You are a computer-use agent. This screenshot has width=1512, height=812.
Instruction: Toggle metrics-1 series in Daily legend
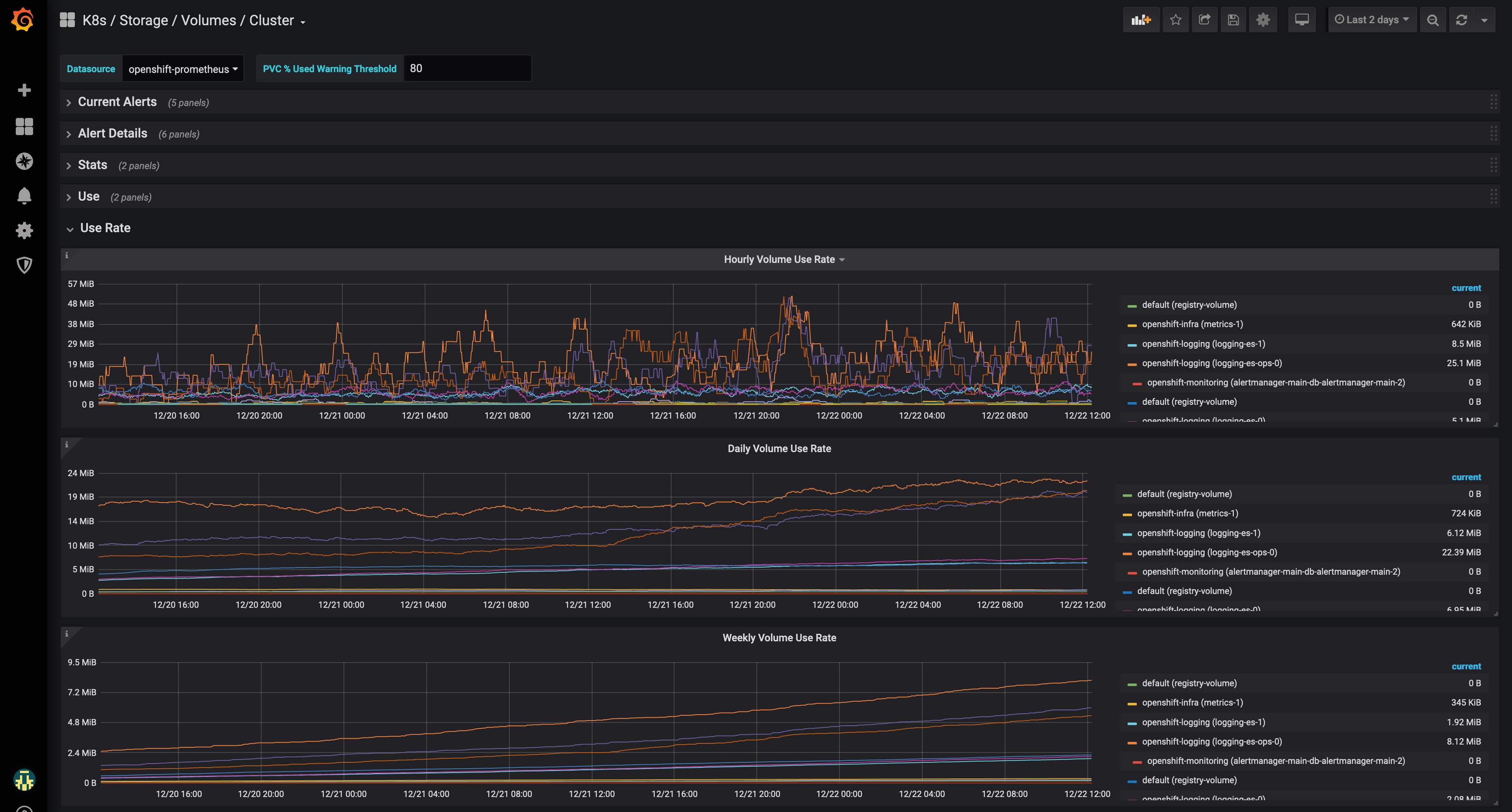click(x=1187, y=514)
